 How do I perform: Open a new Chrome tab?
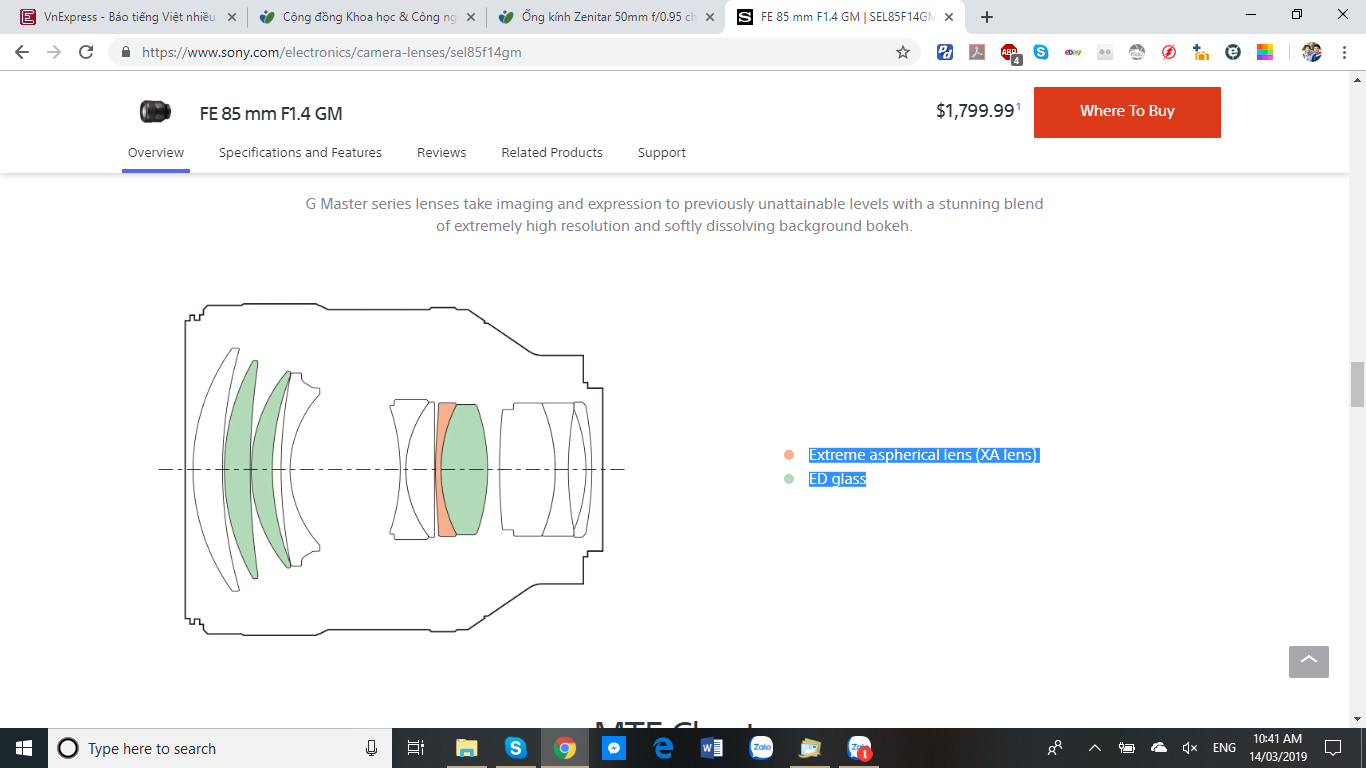987,17
